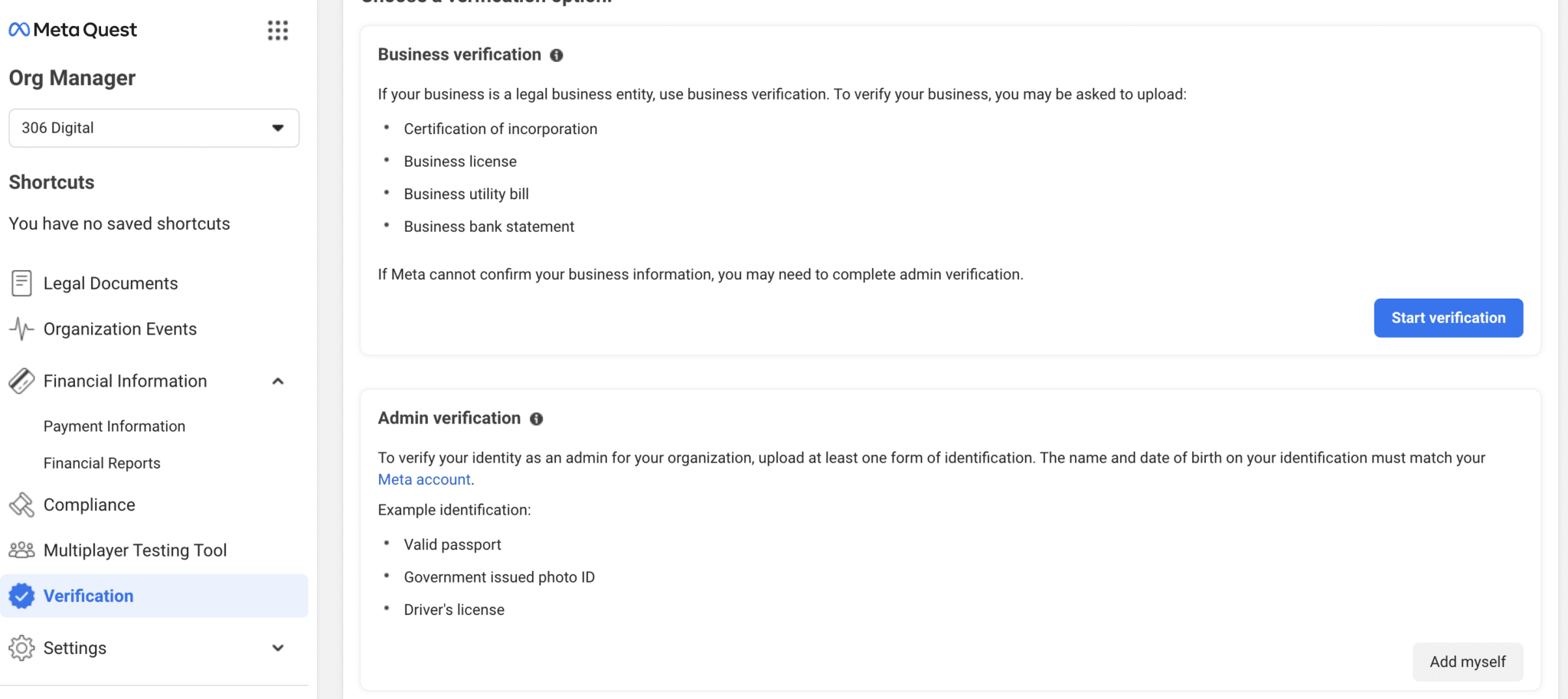Go to Organization Events
This screenshot has width=1568, height=699.
[120, 329]
